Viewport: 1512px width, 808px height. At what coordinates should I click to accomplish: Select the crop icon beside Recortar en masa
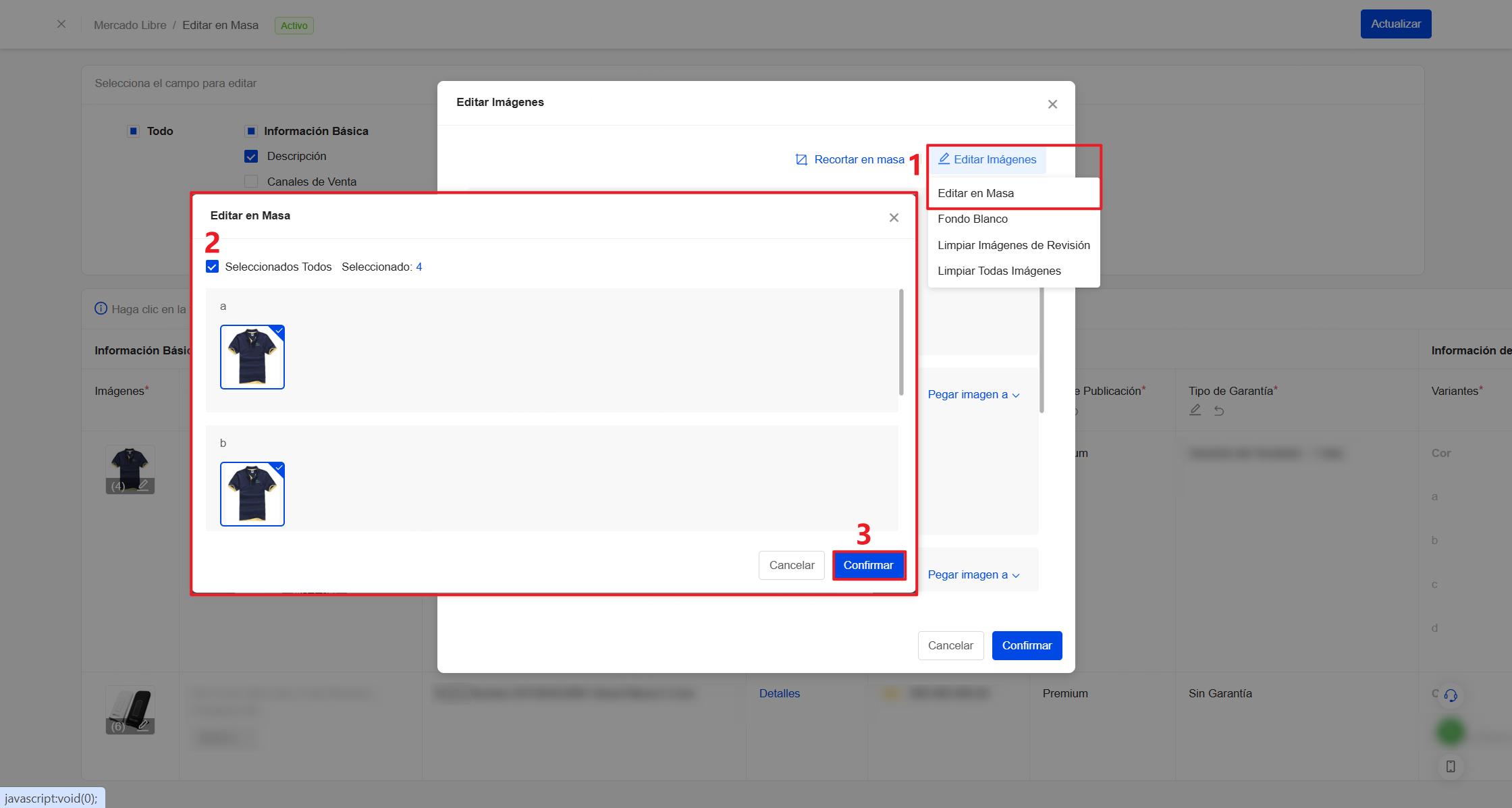[801, 159]
